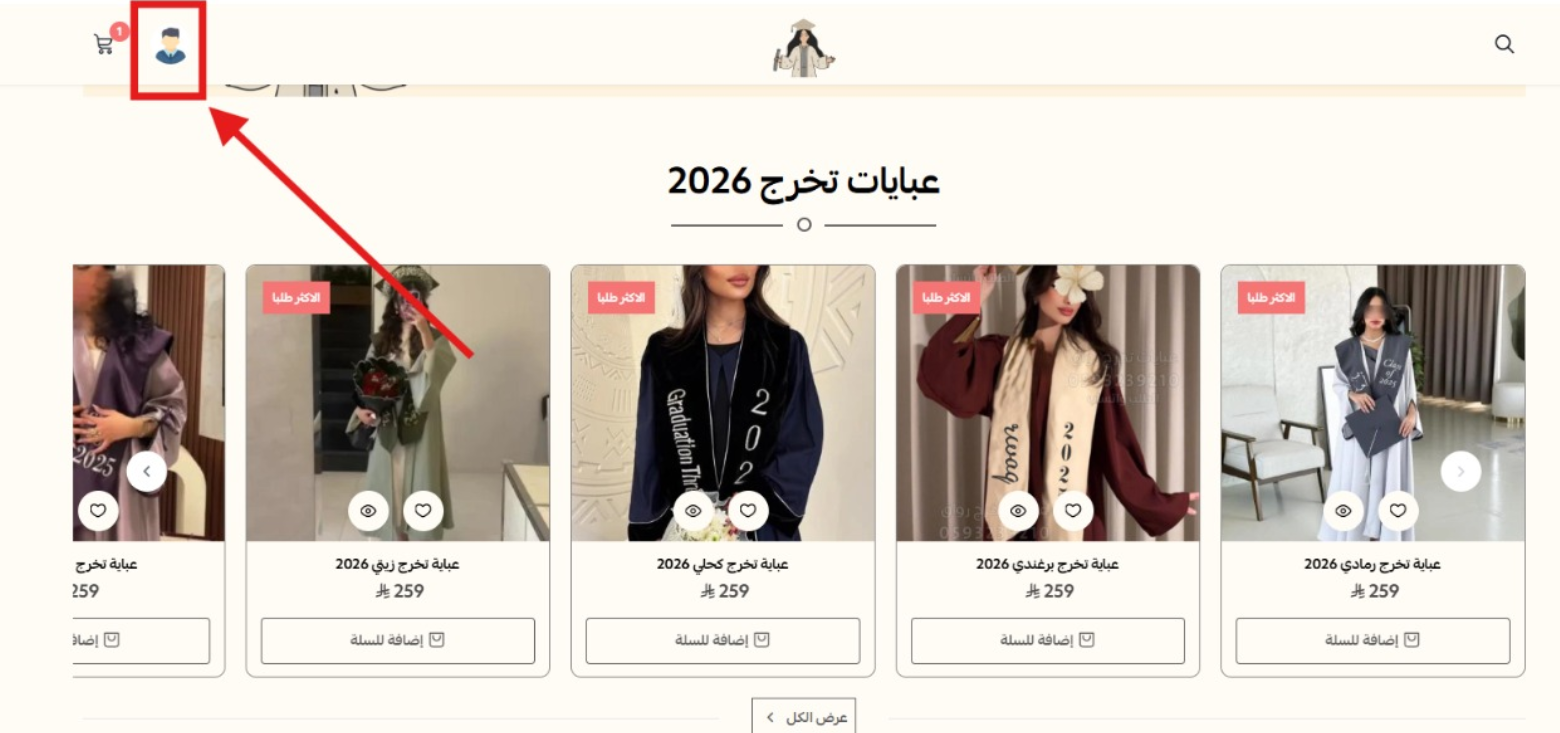Open the user account profile icon
The width and height of the screenshot is (1560, 733).
170,46
